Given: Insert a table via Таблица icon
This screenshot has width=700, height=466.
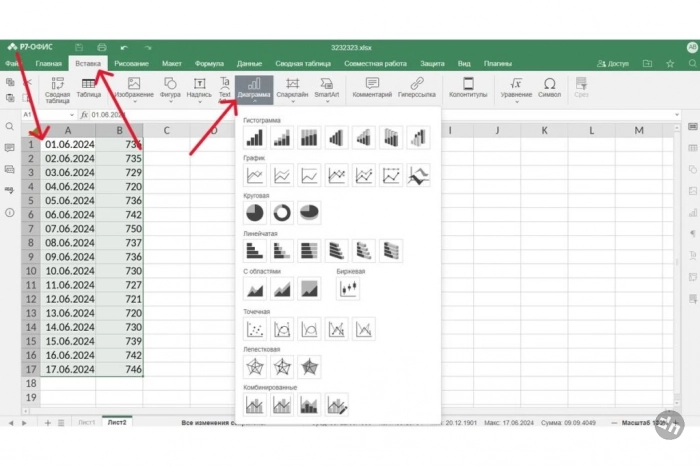Looking at the screenshot, I should [88, 89].
